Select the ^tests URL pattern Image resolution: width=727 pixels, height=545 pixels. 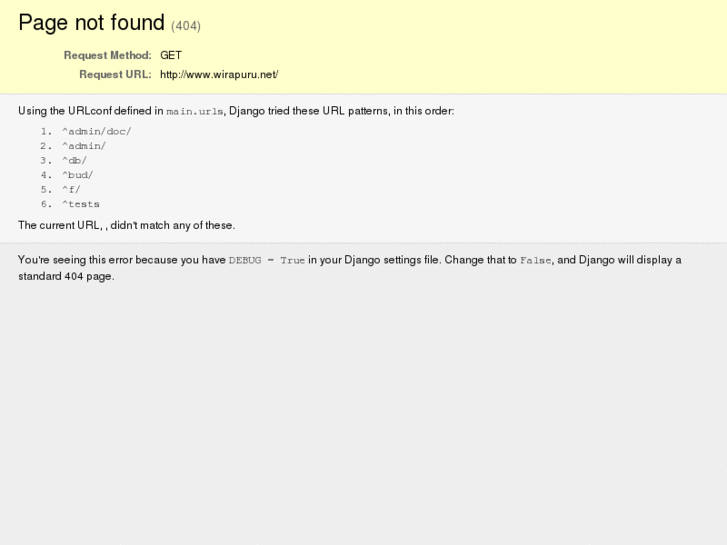(x=81, y=204)
